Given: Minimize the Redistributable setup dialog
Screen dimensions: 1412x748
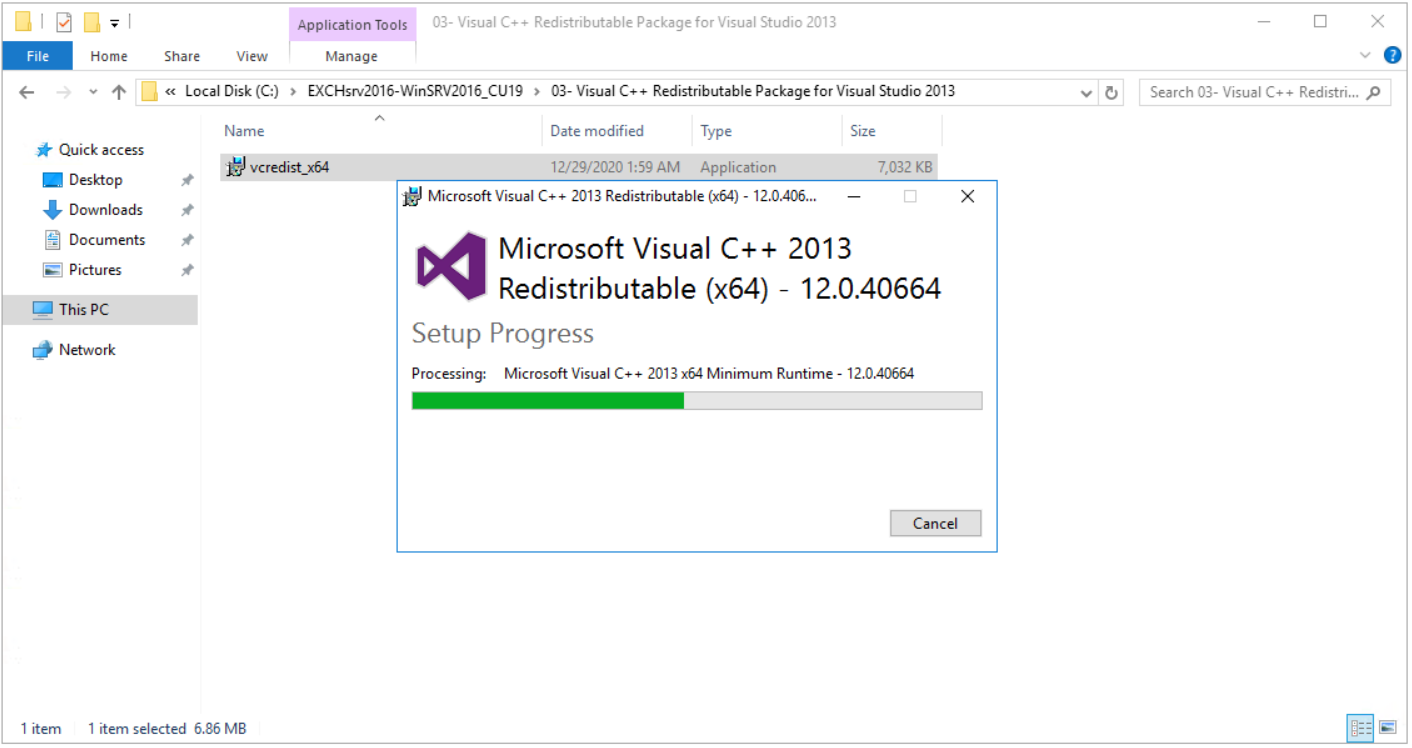Looking at the screenshot, I should pyautogui.click(x=854, y=196).
